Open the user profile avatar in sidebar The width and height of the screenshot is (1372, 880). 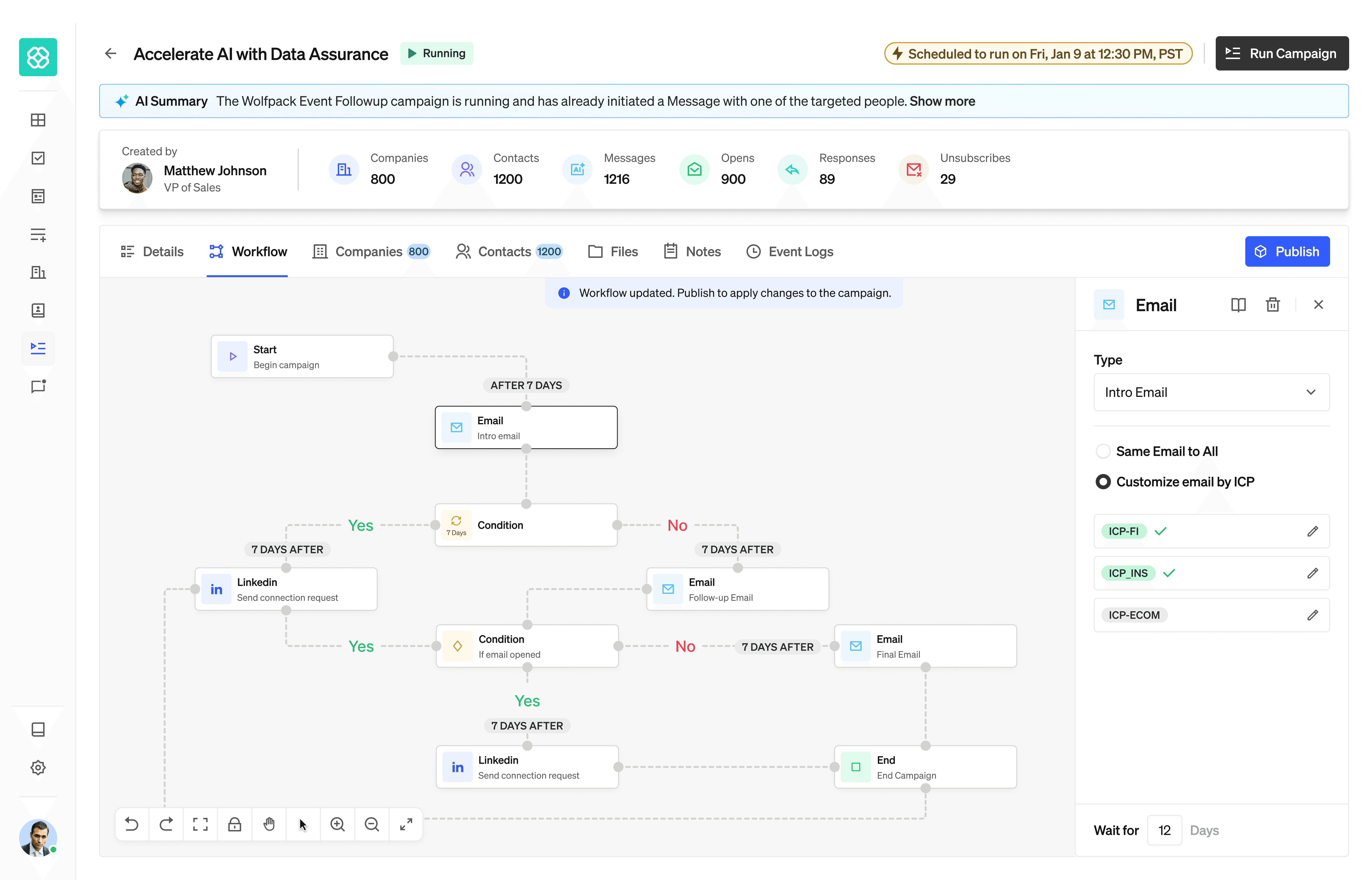pos(38,837)
